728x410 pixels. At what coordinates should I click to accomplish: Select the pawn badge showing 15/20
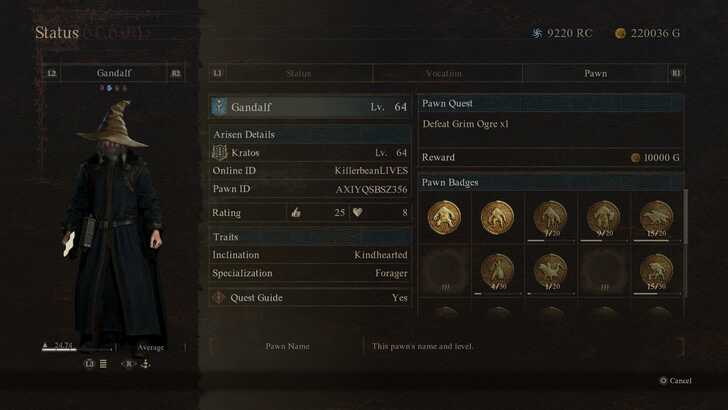656,218
